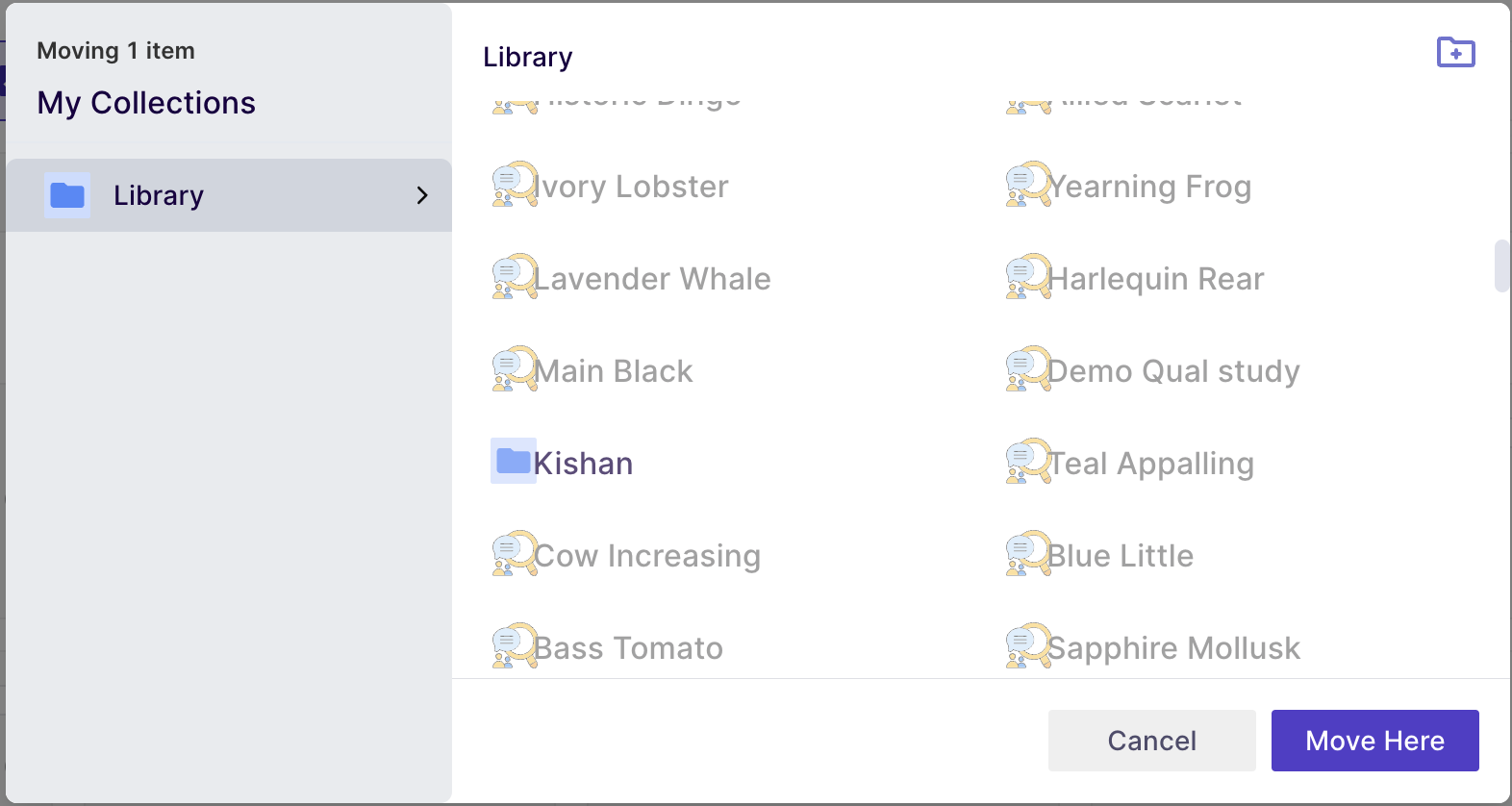The height and width of the screenshot is (806, 1512).
Task: Select the Teal Appalling item
Action: coord(1130,463)
